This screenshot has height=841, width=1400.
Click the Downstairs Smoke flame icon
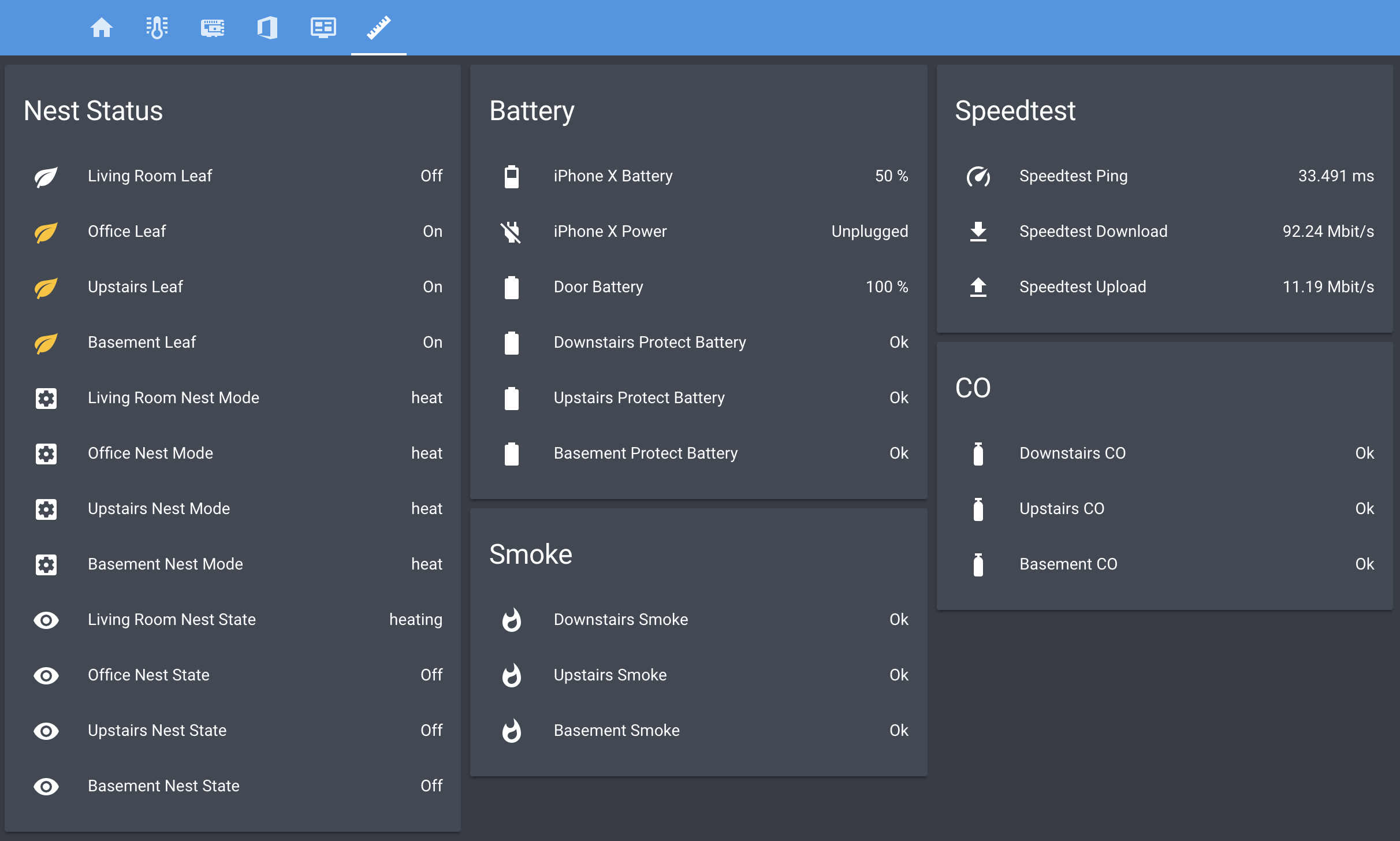(511, 620)
